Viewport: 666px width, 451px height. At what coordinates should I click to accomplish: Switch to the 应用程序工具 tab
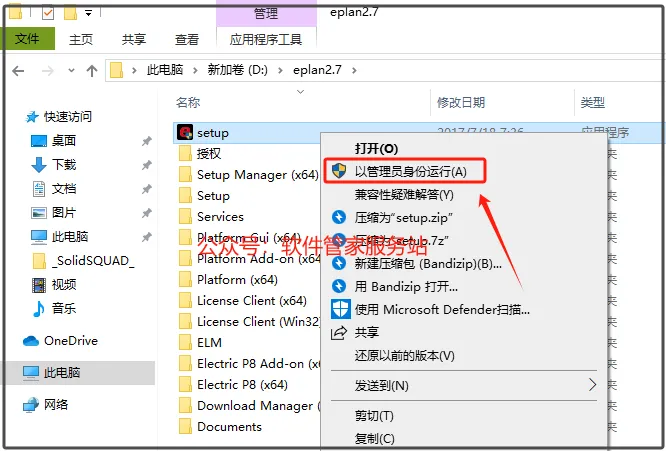[266, 39]
